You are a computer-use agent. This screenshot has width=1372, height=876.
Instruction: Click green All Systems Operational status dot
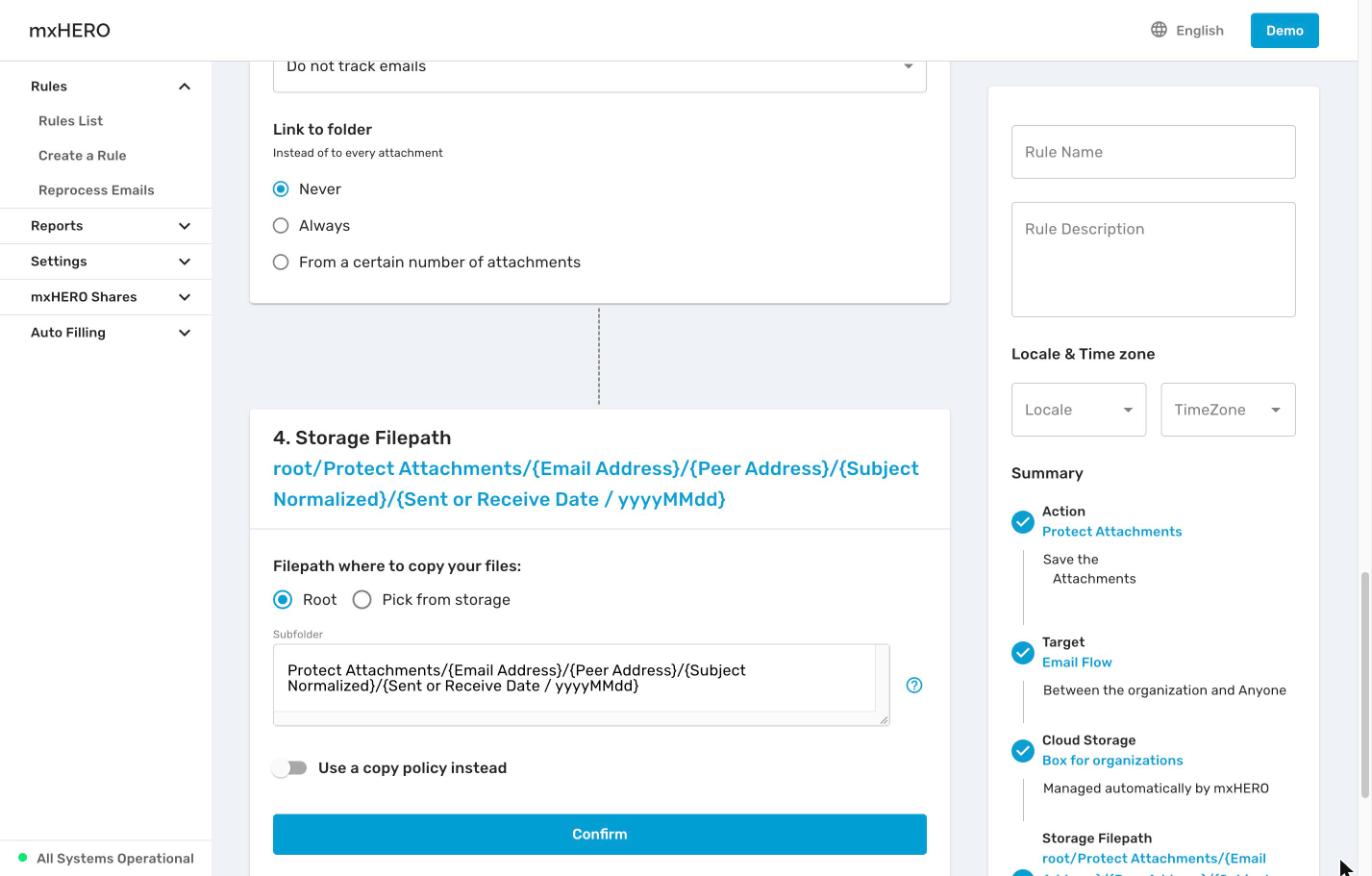point(23,858)
